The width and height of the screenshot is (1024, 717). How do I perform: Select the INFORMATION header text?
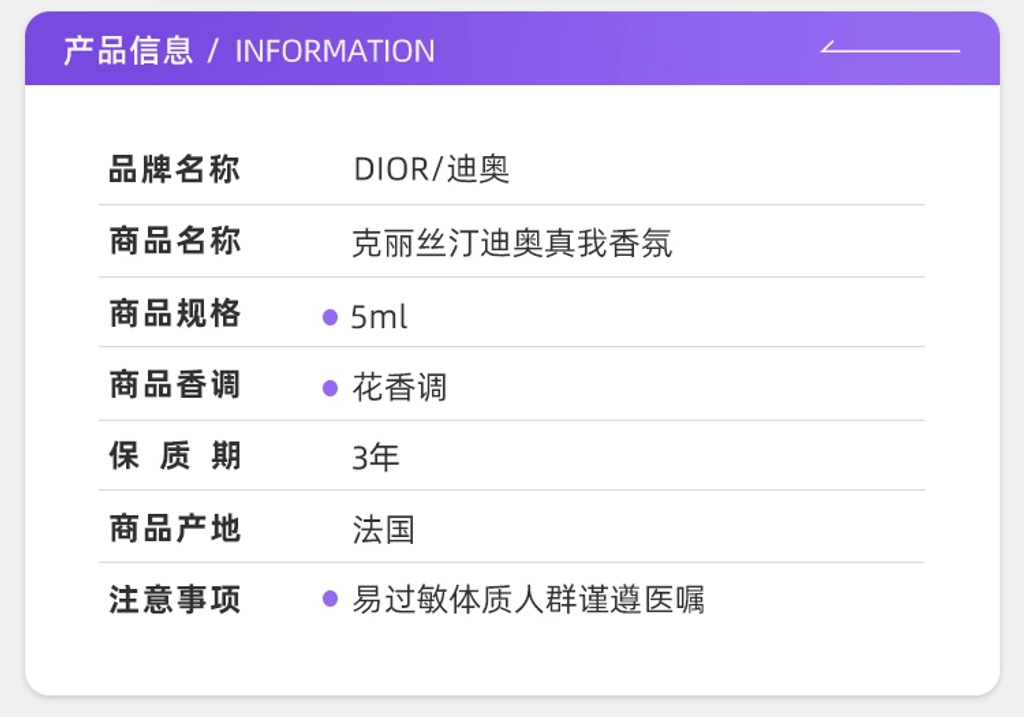(335, 52)
